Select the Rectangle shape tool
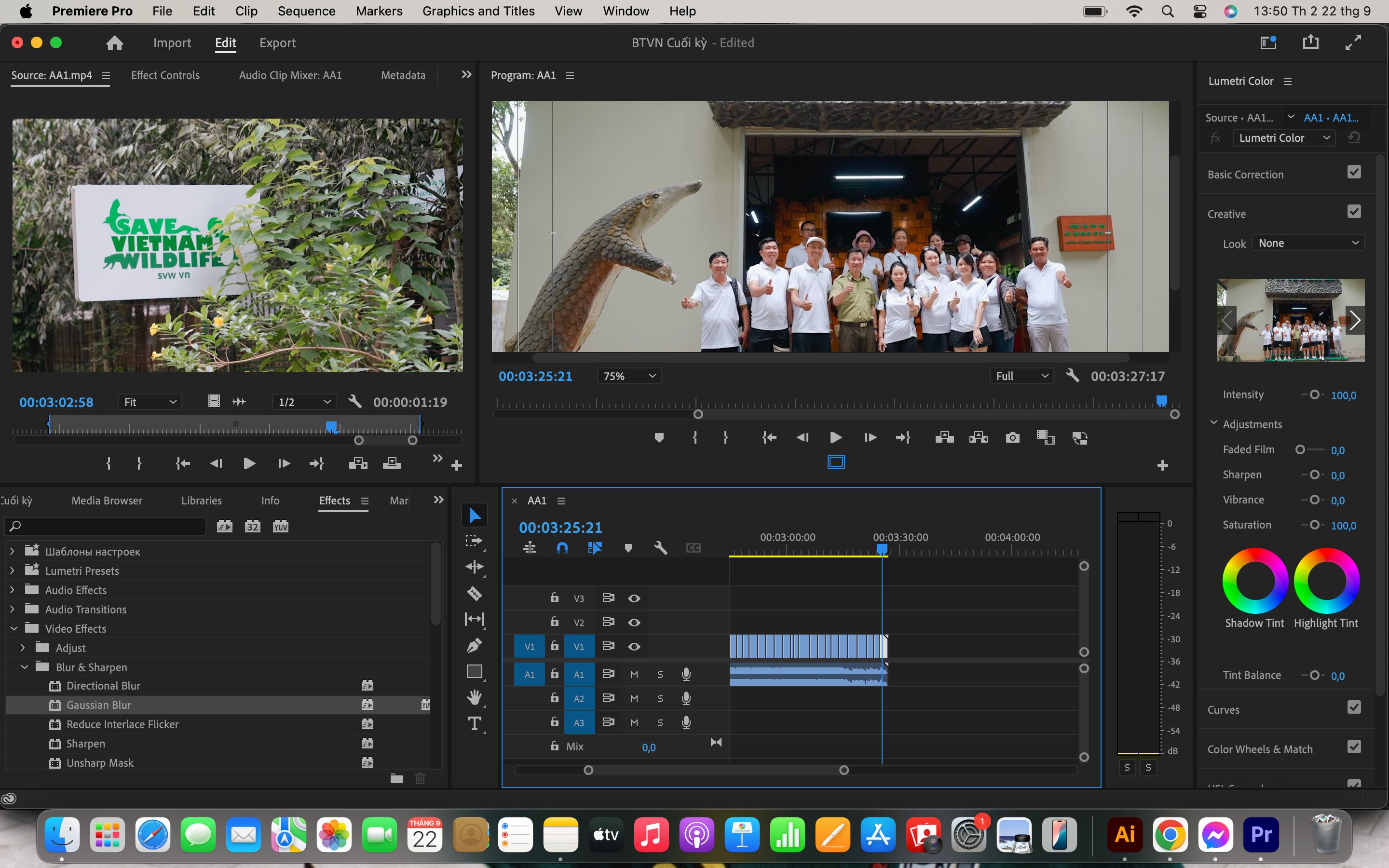 click(474, 671)
